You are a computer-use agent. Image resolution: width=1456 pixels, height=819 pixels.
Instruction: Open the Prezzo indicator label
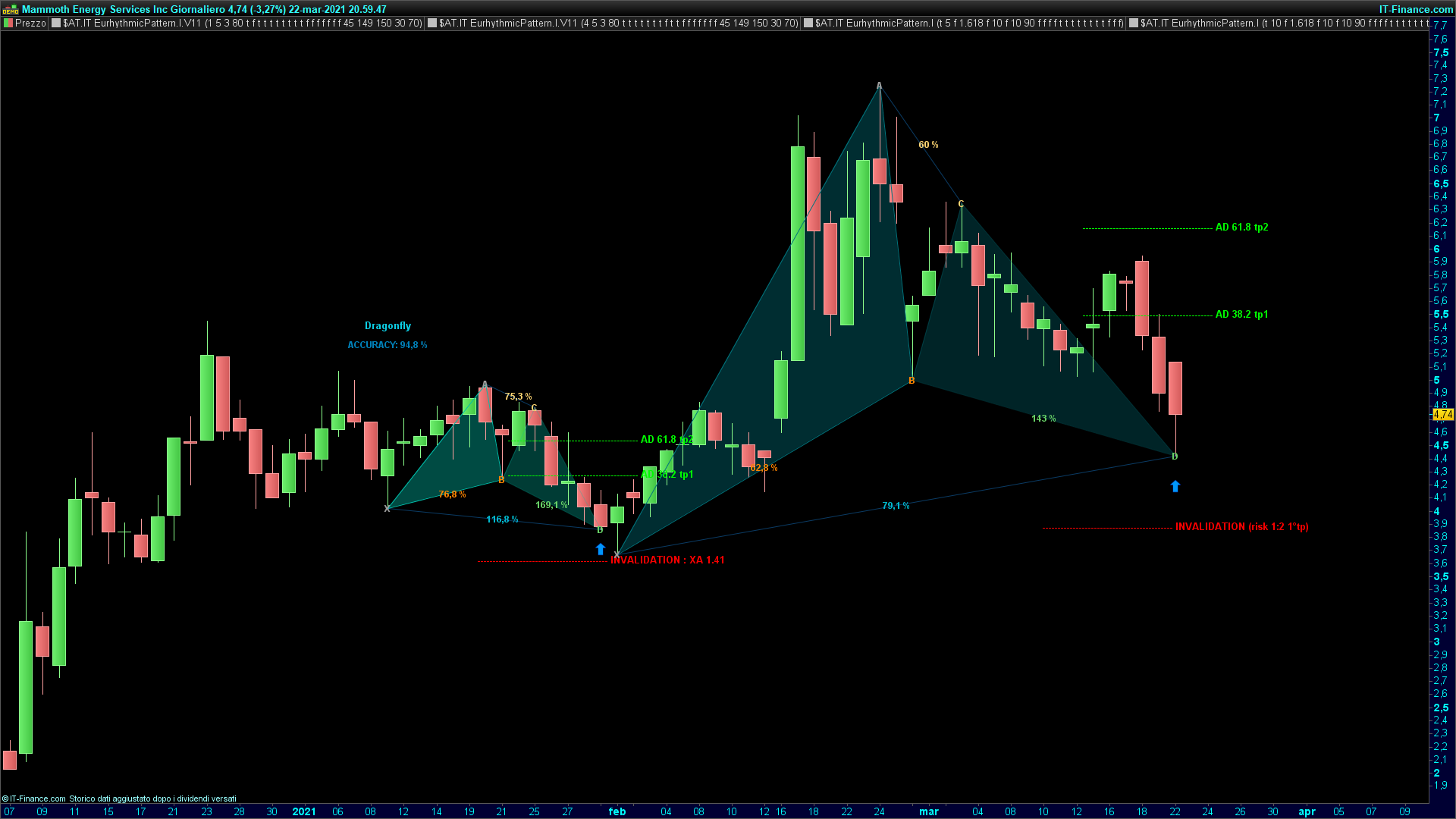pos(30,24)
